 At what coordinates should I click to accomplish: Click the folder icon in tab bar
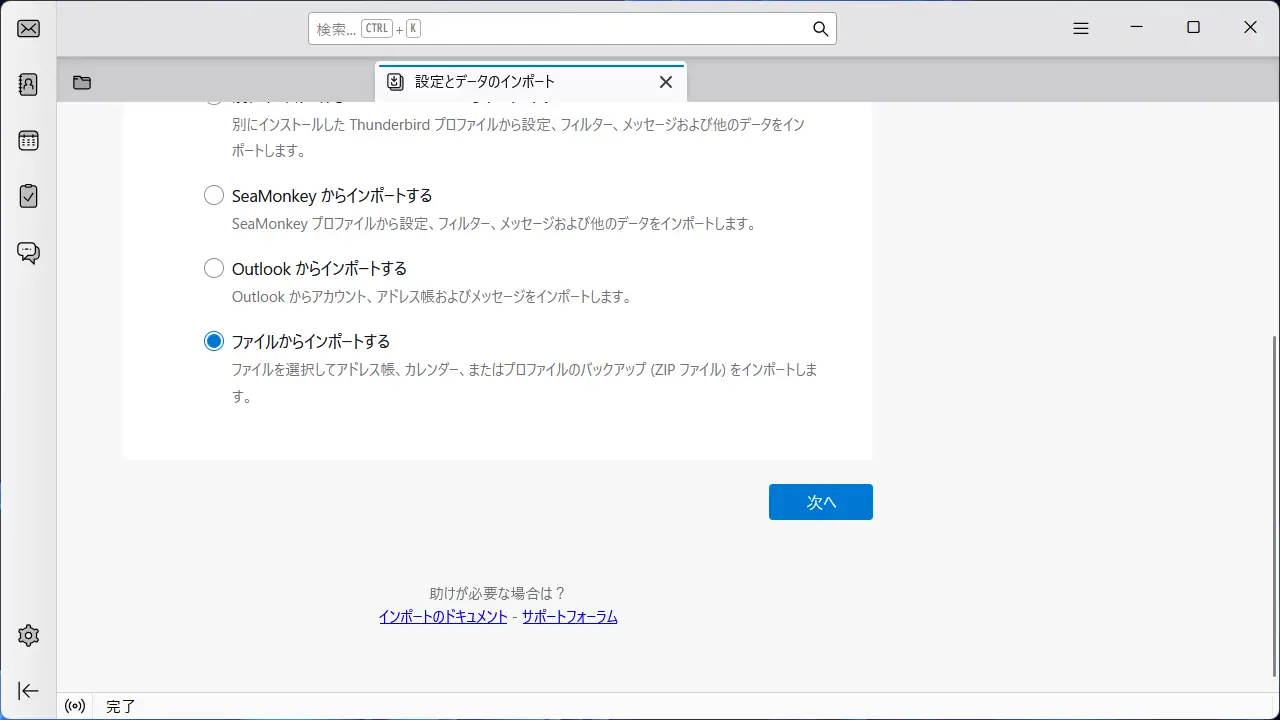[x=82, y=83]
